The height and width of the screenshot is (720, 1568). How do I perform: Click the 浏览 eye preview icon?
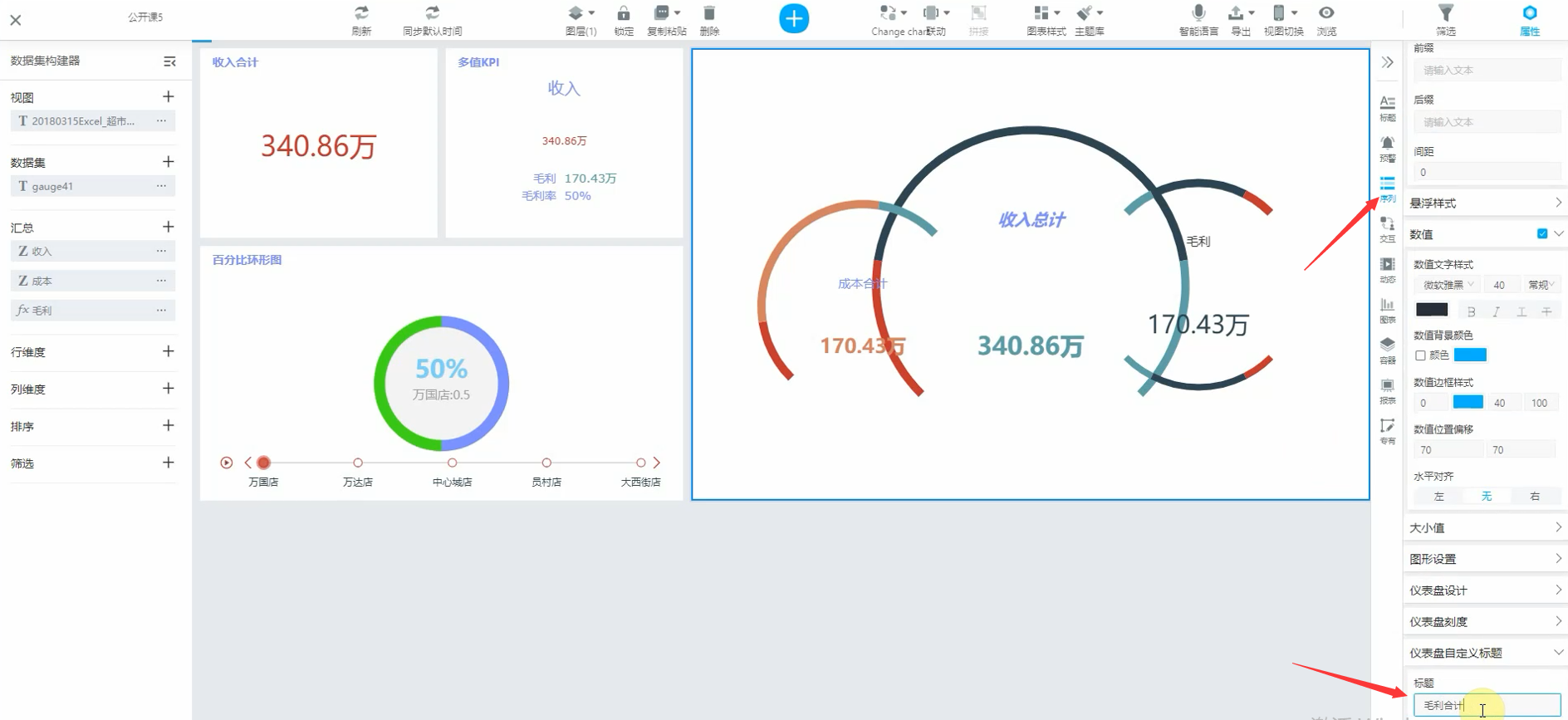tap(1327, 13)
